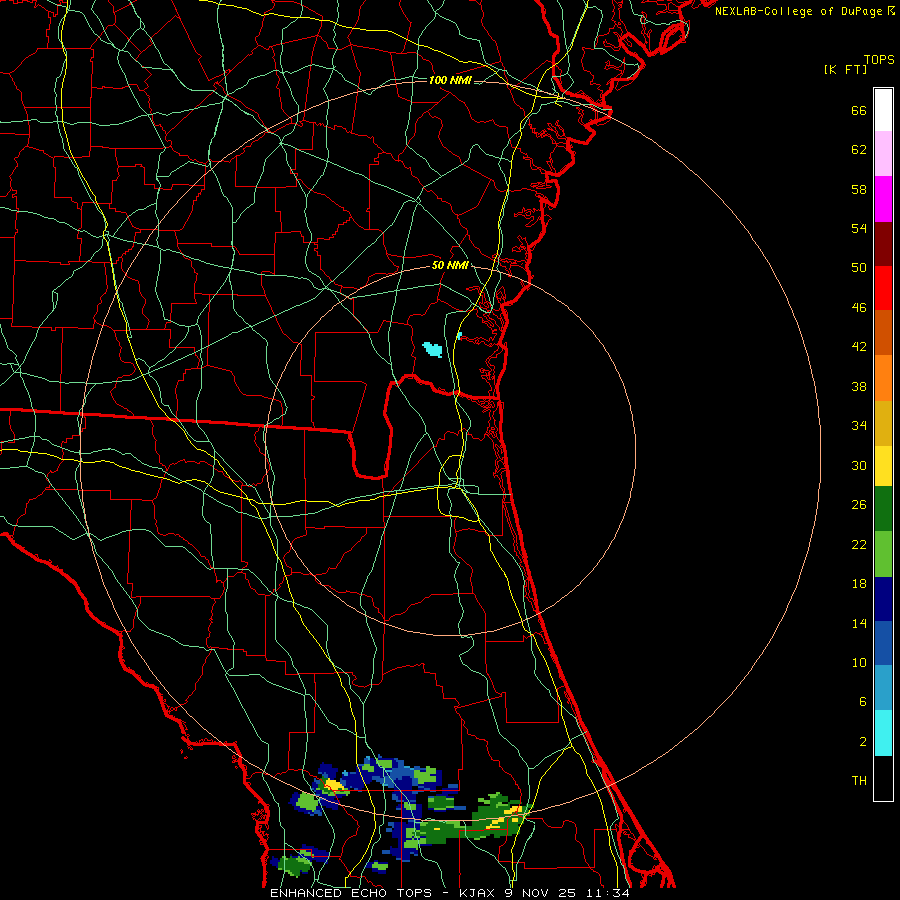Click the "50 NMI" range ring label
This screenshot has height=900, width=900.
tap(450, 265)
